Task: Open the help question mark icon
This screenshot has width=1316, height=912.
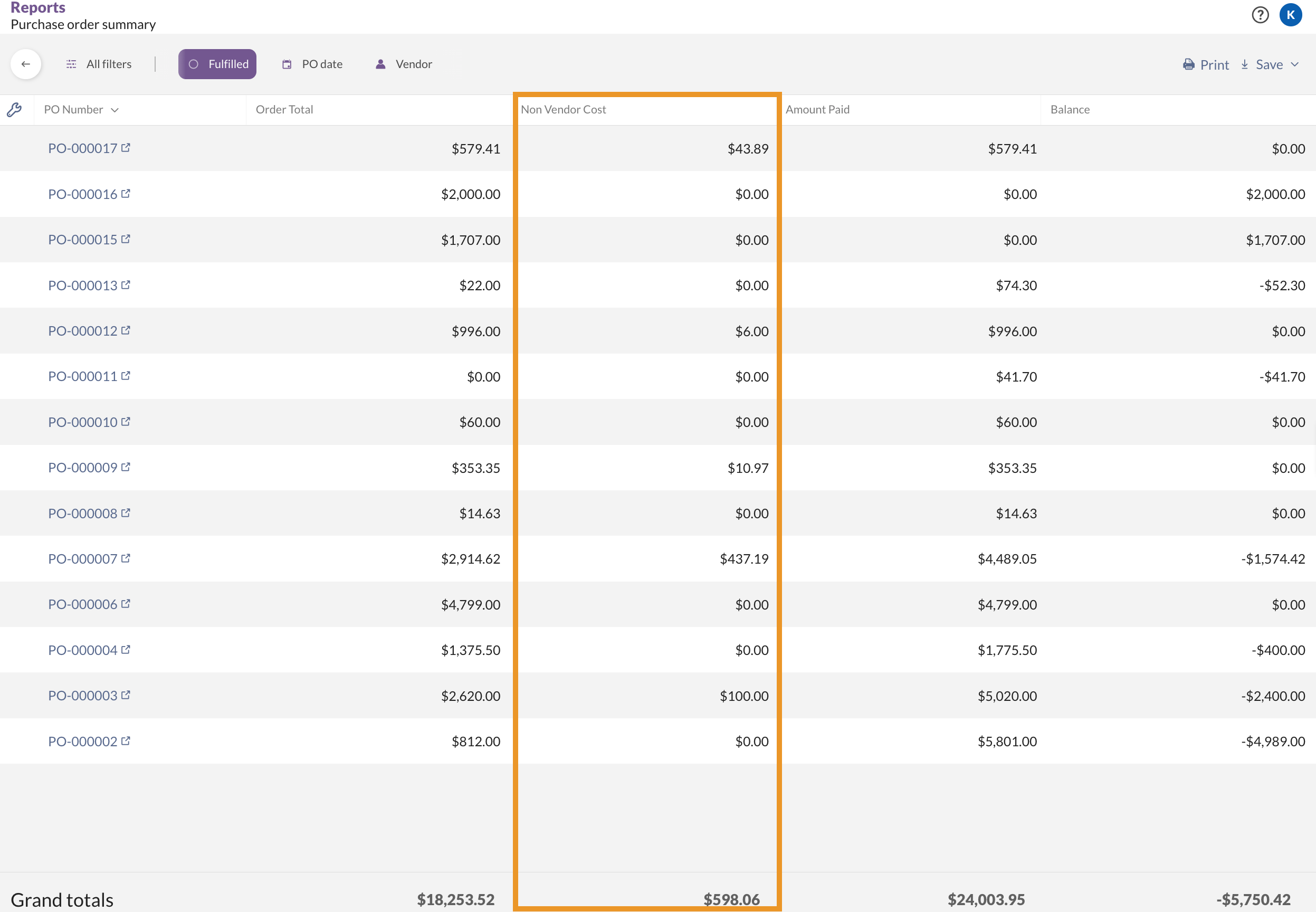Action: click(1260, 15)
